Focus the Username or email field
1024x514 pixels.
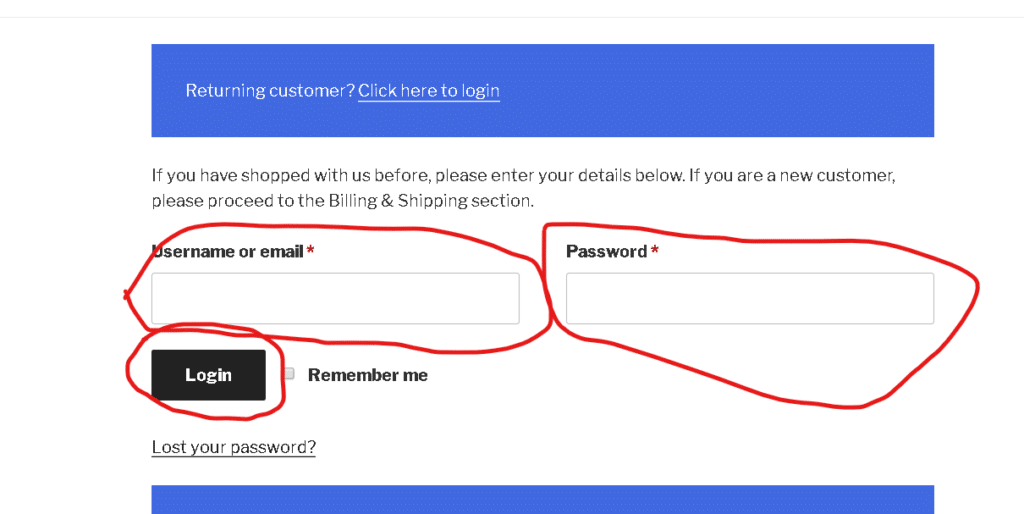point(335,298)
